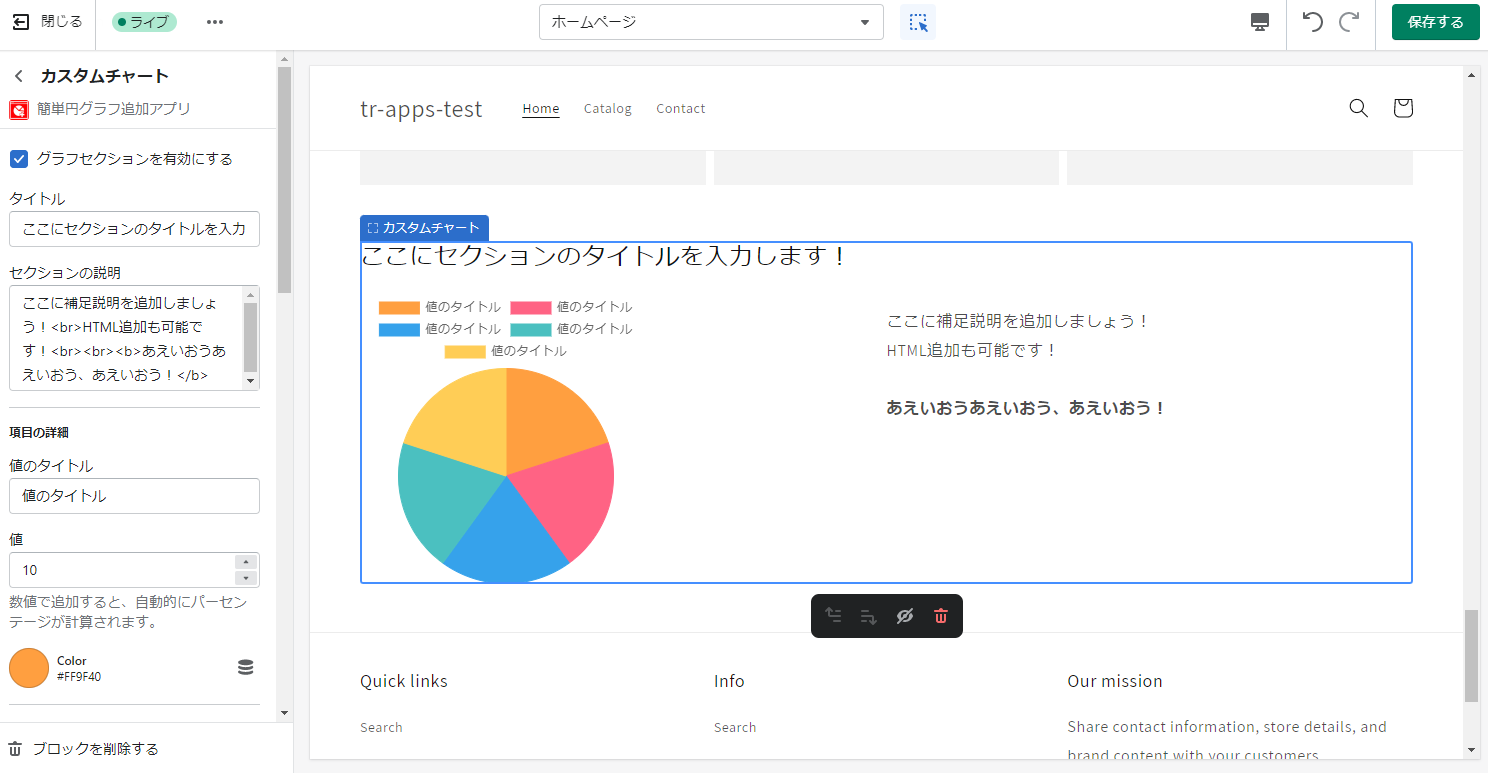Hide section with the crossed-eye icon

click(904, 616)
